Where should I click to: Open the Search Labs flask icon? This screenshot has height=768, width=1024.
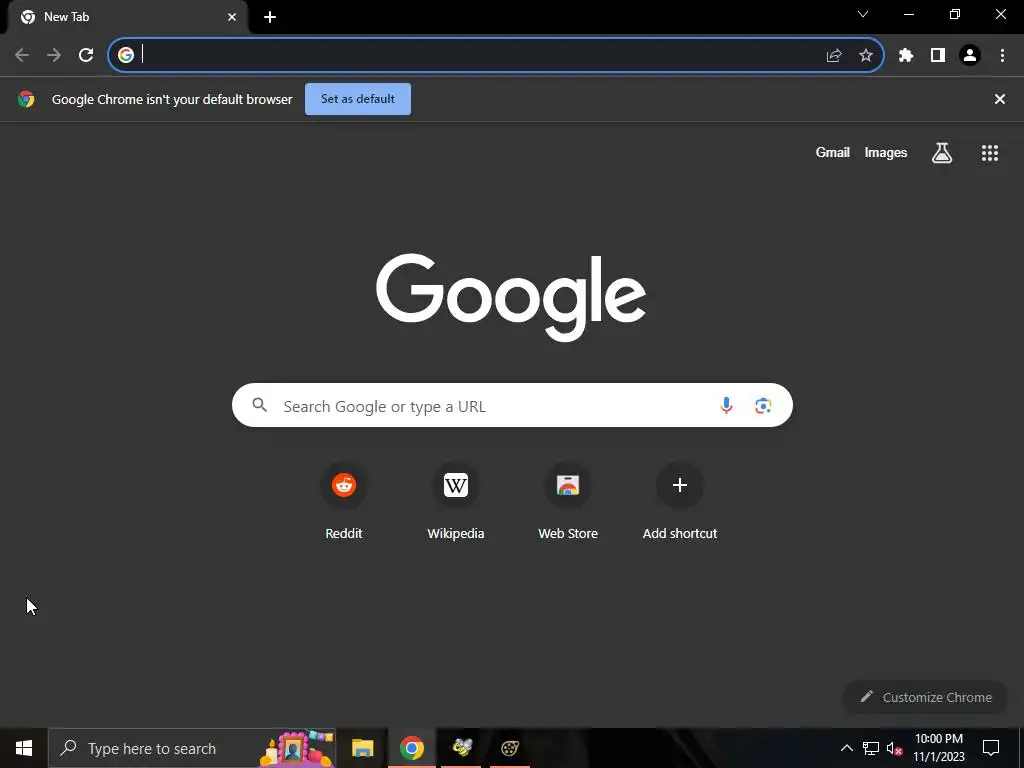pyautogui.click(x=942, y=153)
